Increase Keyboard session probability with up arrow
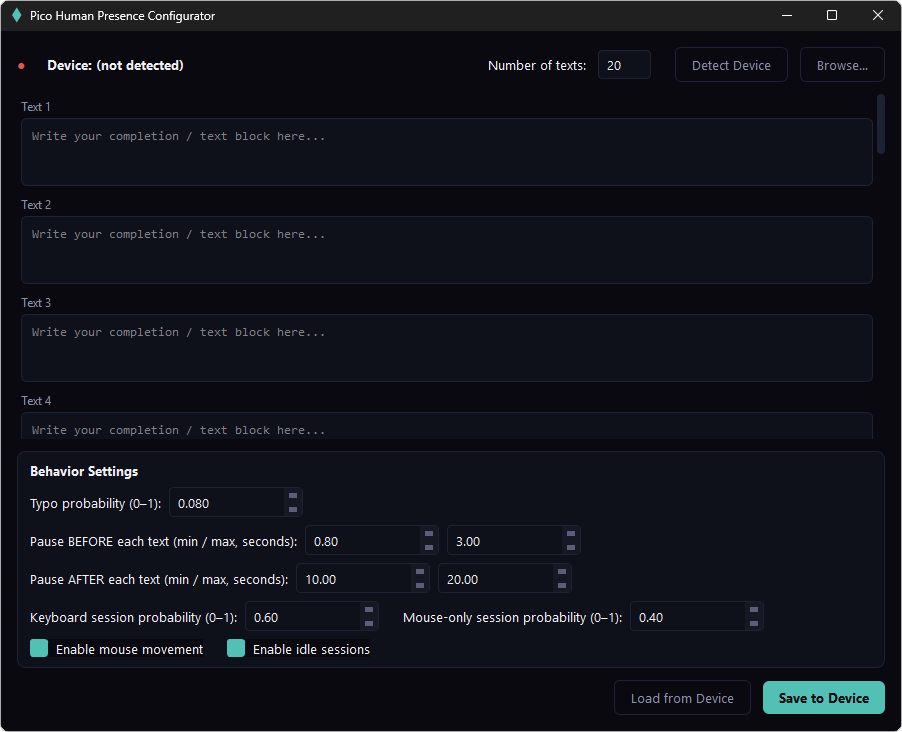 pyautogui.click(x=369, y=609)
